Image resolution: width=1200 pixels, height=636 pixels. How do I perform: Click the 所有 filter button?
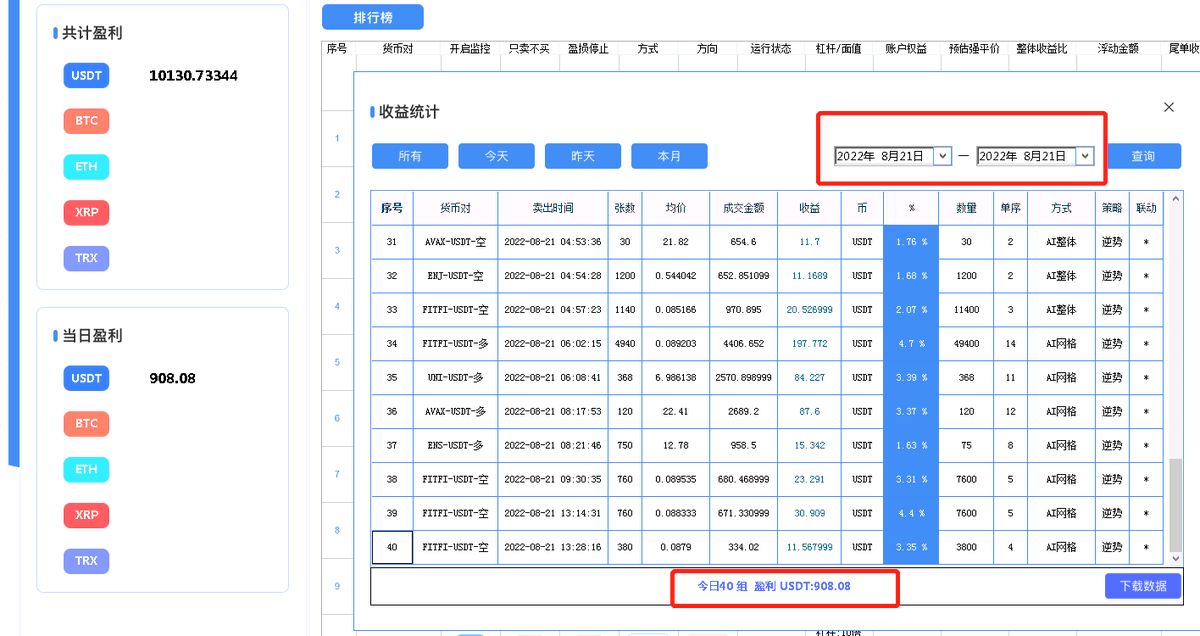(410, 156)
